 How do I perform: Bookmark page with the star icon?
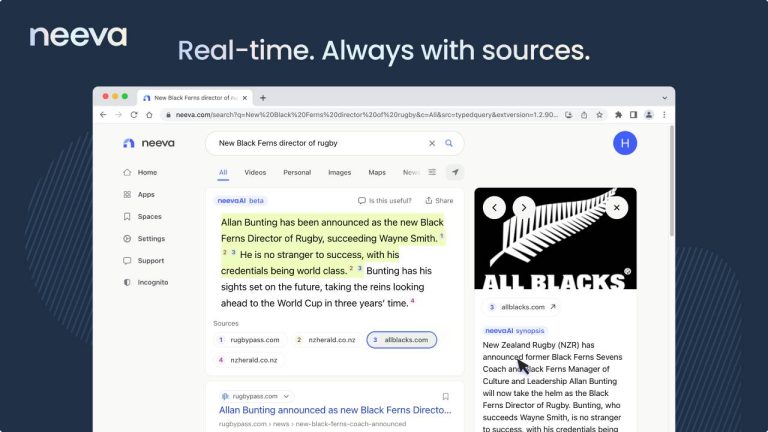click(x=600, y=115)
